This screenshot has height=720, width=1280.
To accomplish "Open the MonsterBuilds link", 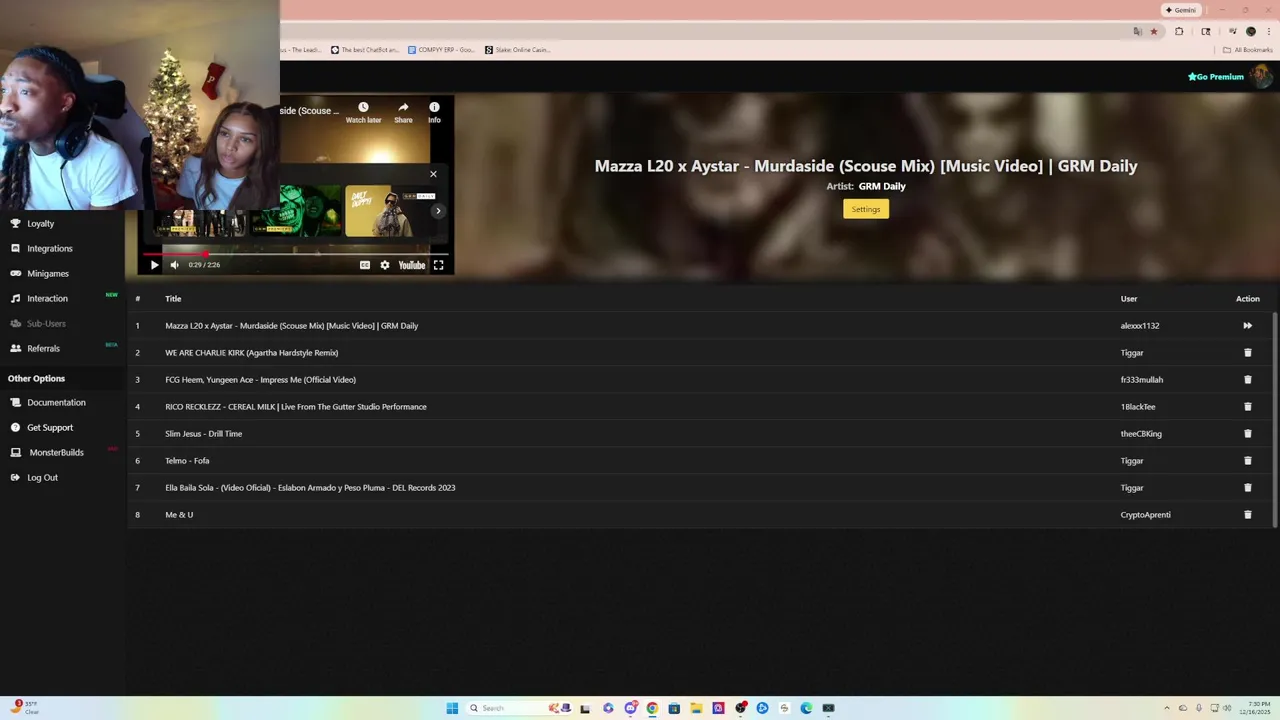I will point(56,453).
